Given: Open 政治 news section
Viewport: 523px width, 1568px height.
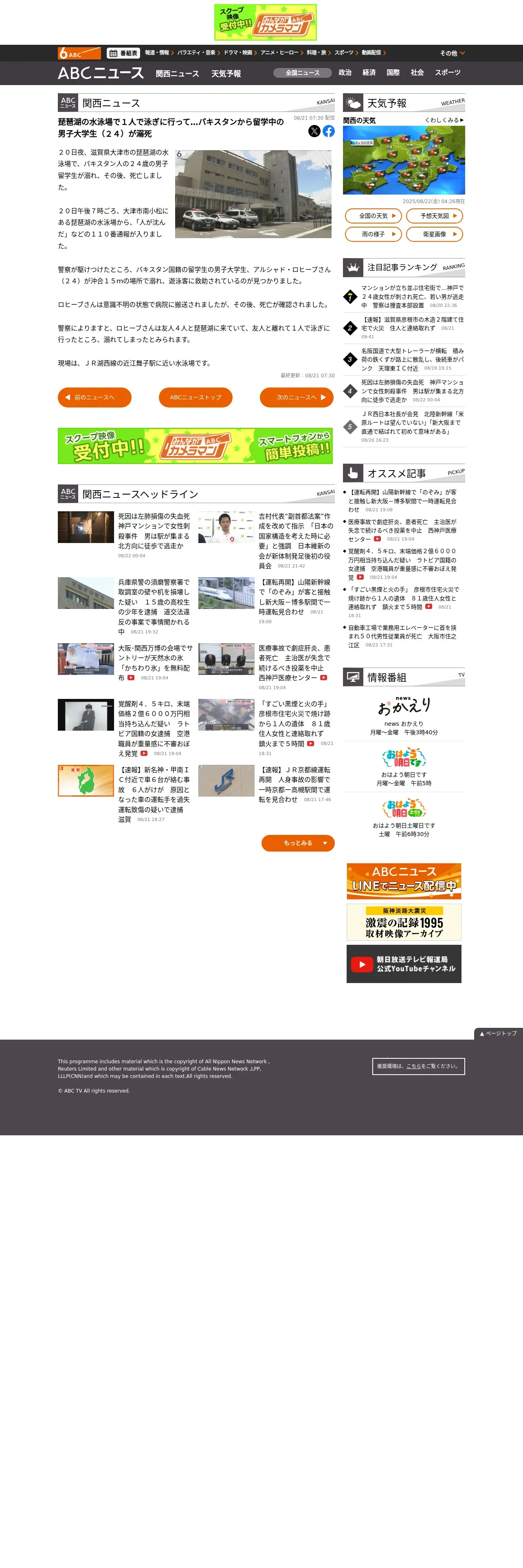Looking at the screenshot, I should [345, 72].
